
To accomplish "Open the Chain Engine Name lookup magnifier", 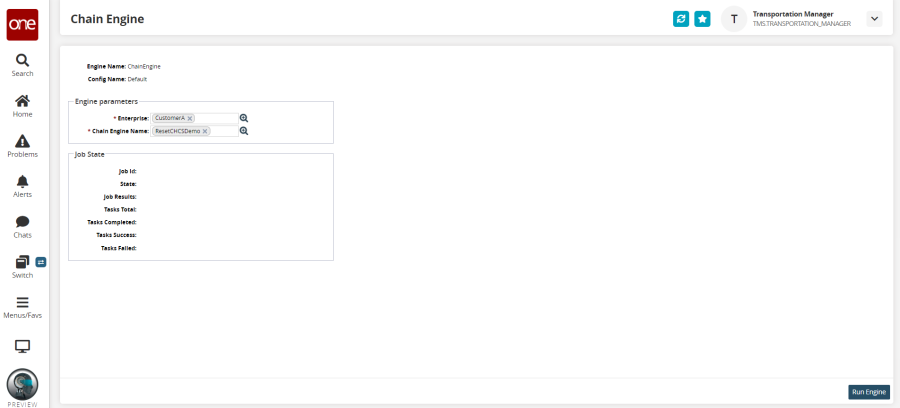I will (243, 131).
